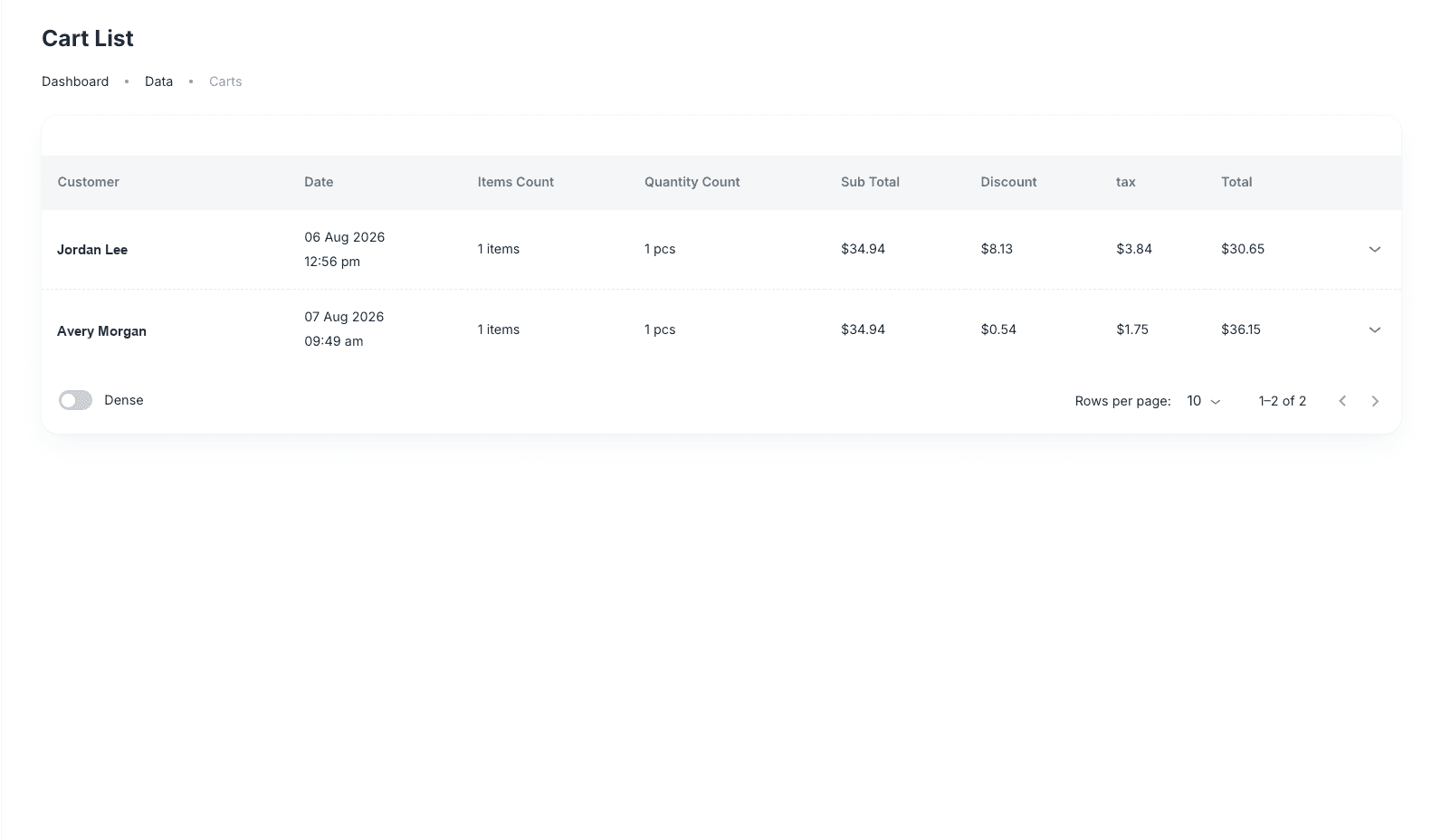Click the Items Count column header
The height and width of the screenshot is (840, 1441).
(x=515, y=182)
